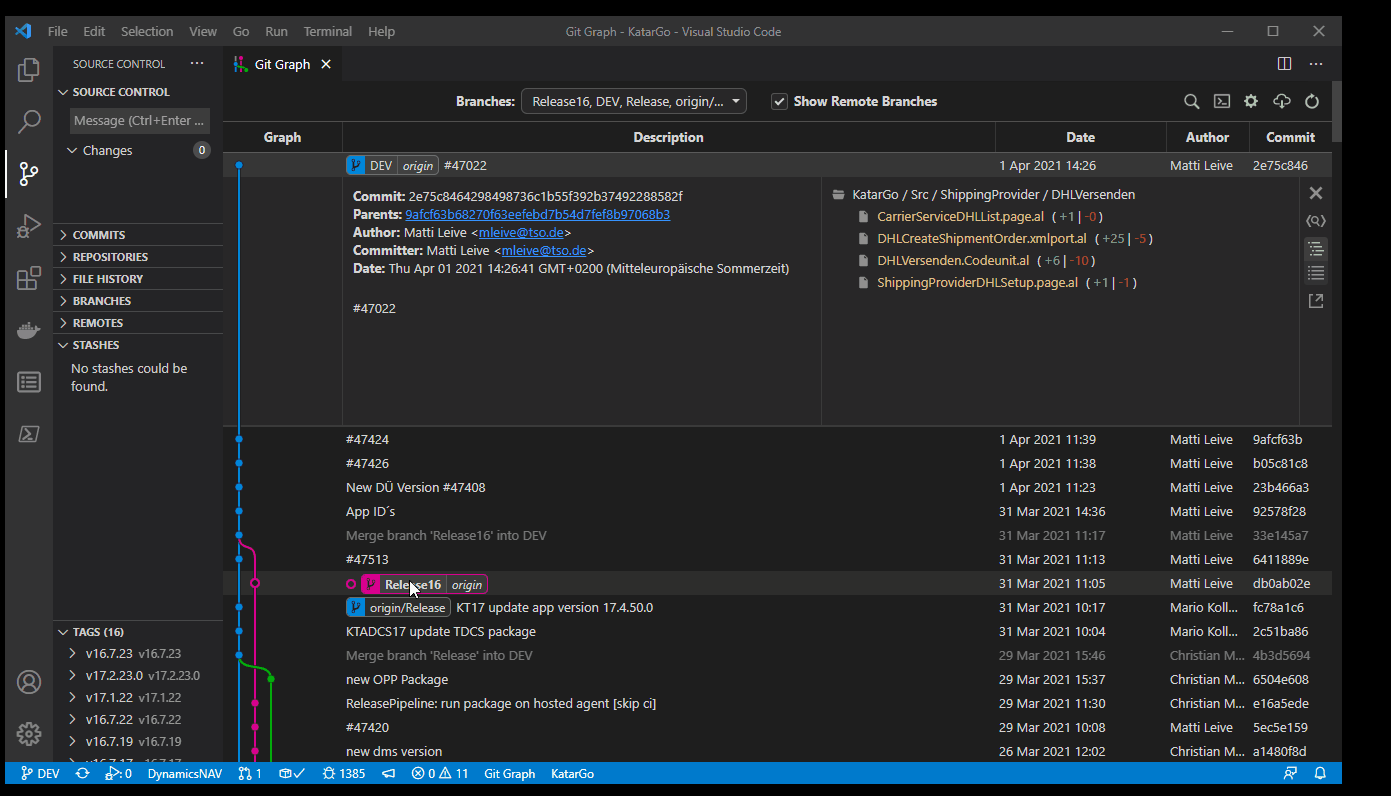Refresh the Git Graph view
The width and height of the screenshot is (1391, 796).
(1312, 101)
